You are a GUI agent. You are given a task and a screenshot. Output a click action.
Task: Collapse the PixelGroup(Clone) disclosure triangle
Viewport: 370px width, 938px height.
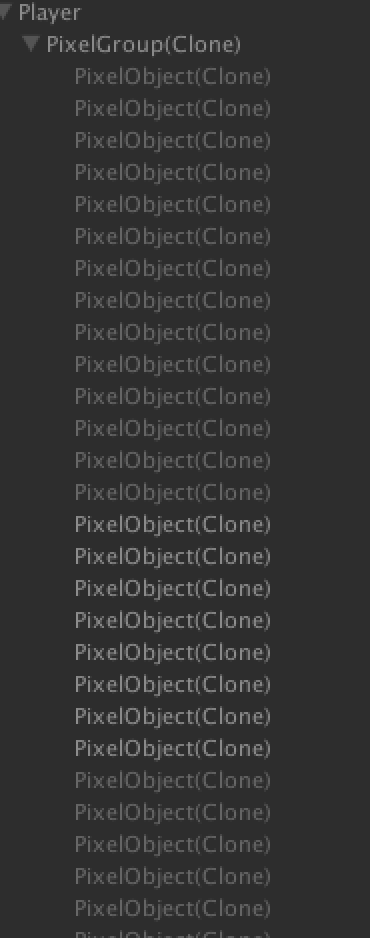32,44
